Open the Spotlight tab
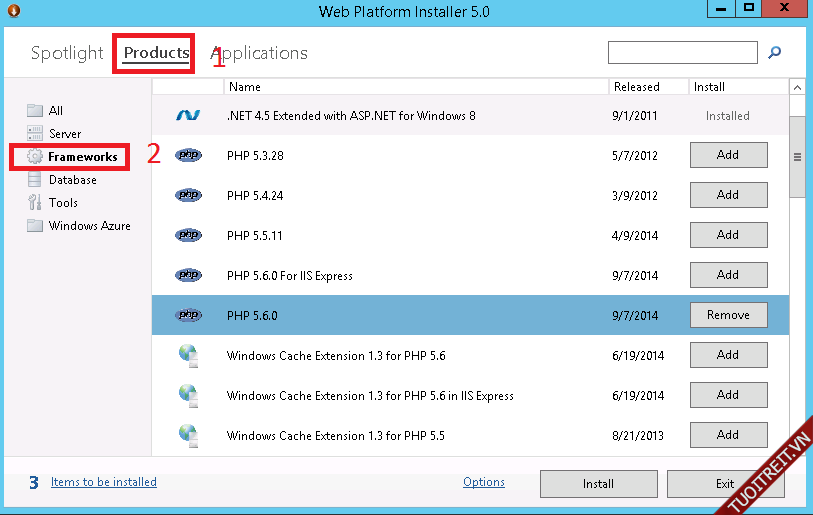Viewport: 813px width, 515px height. click(x=67, y=53)
